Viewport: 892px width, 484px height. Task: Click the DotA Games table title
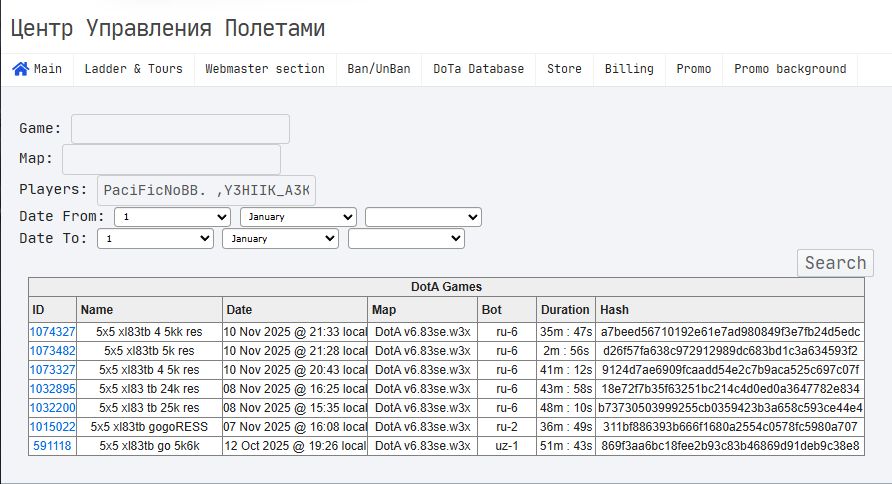tap(447, 287)
